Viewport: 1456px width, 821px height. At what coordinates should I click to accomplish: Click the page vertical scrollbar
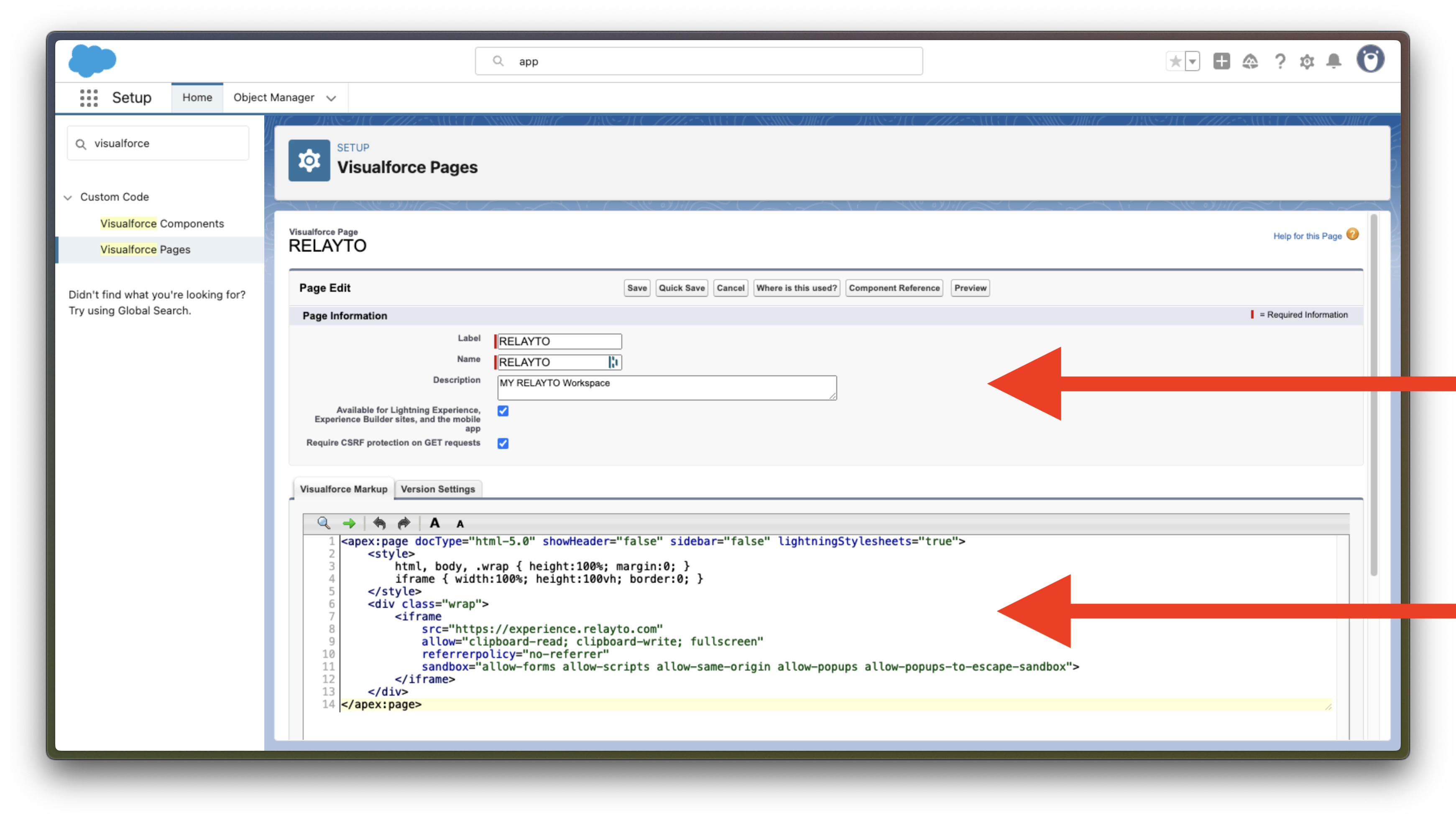[x=1374, y=395]
